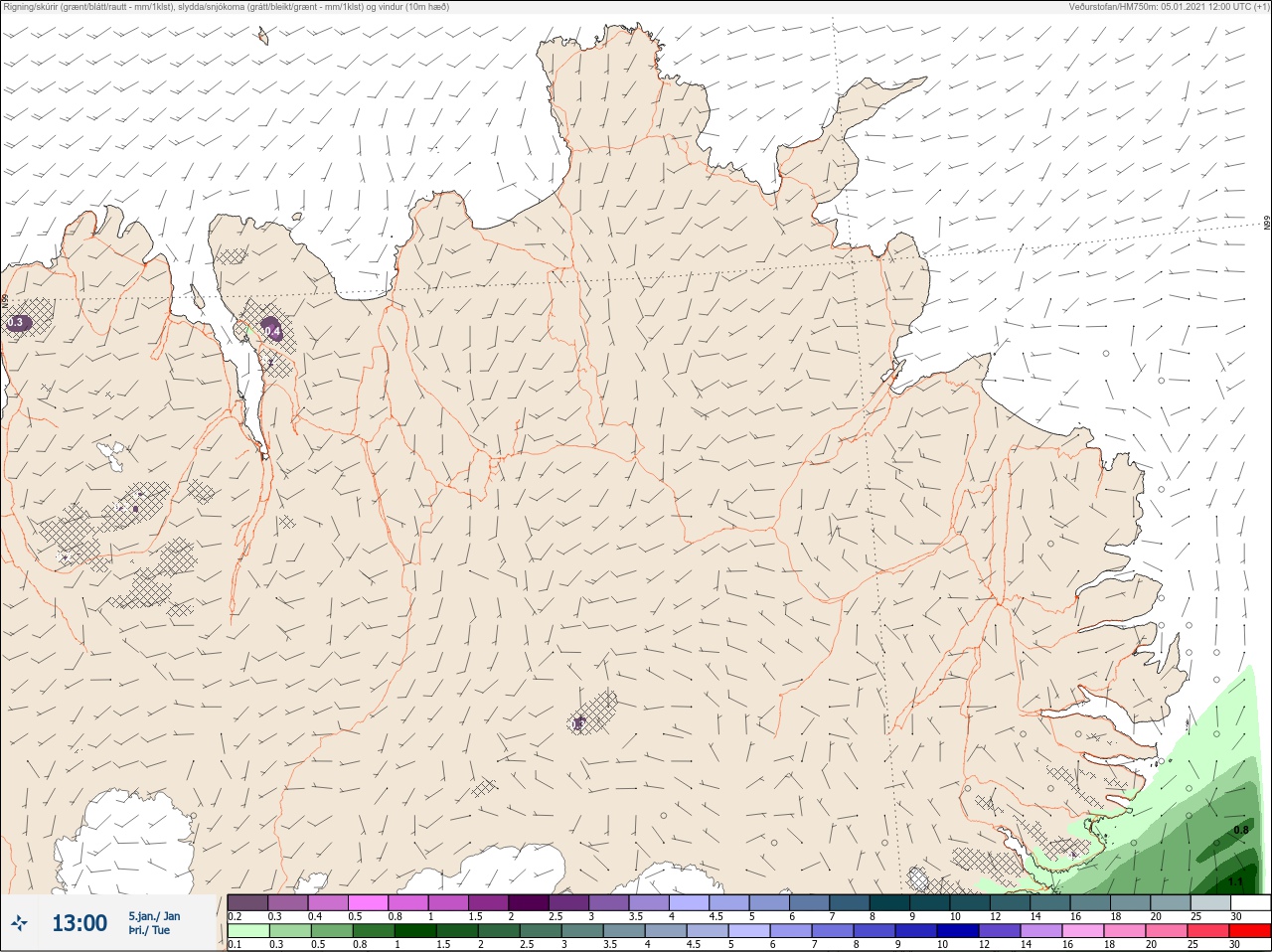
Task: Select the white 30 swatch in upper legend
Action: point(1251,902)
